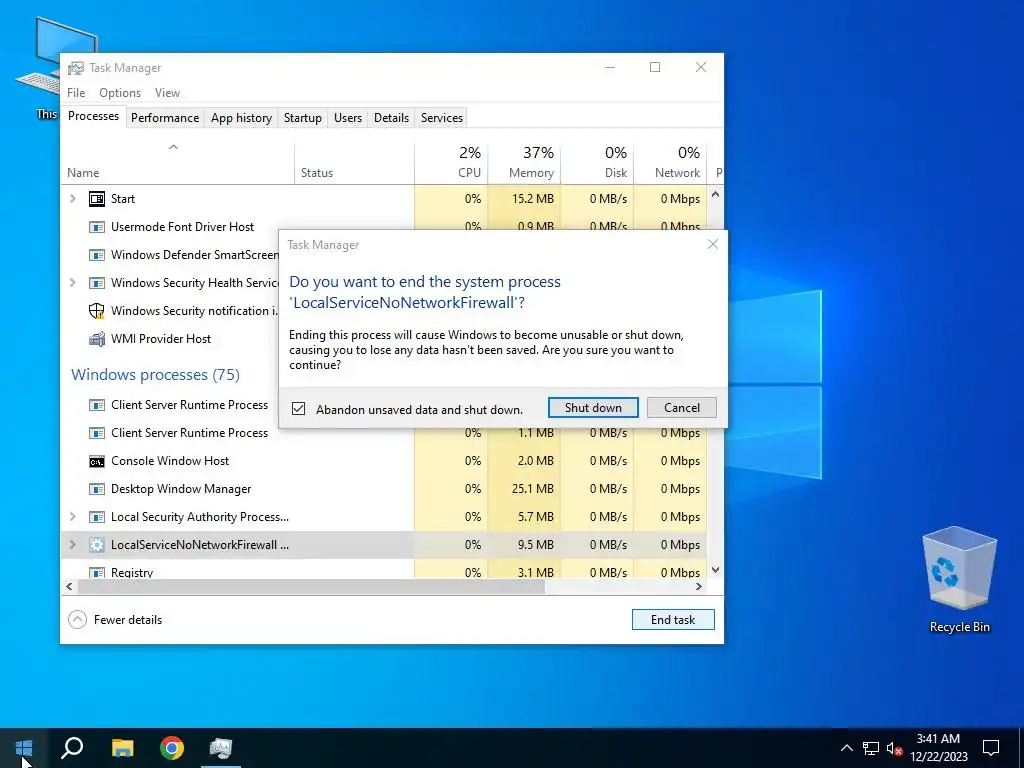Click the Shut down button

[x=593, y=408]
